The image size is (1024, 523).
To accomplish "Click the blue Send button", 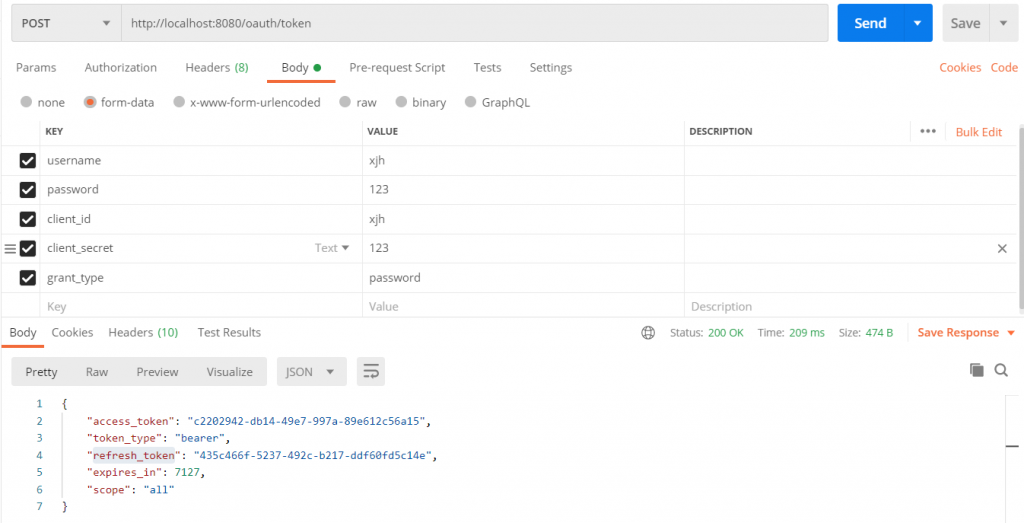I will pyautogui.click(x=869, y=23).
